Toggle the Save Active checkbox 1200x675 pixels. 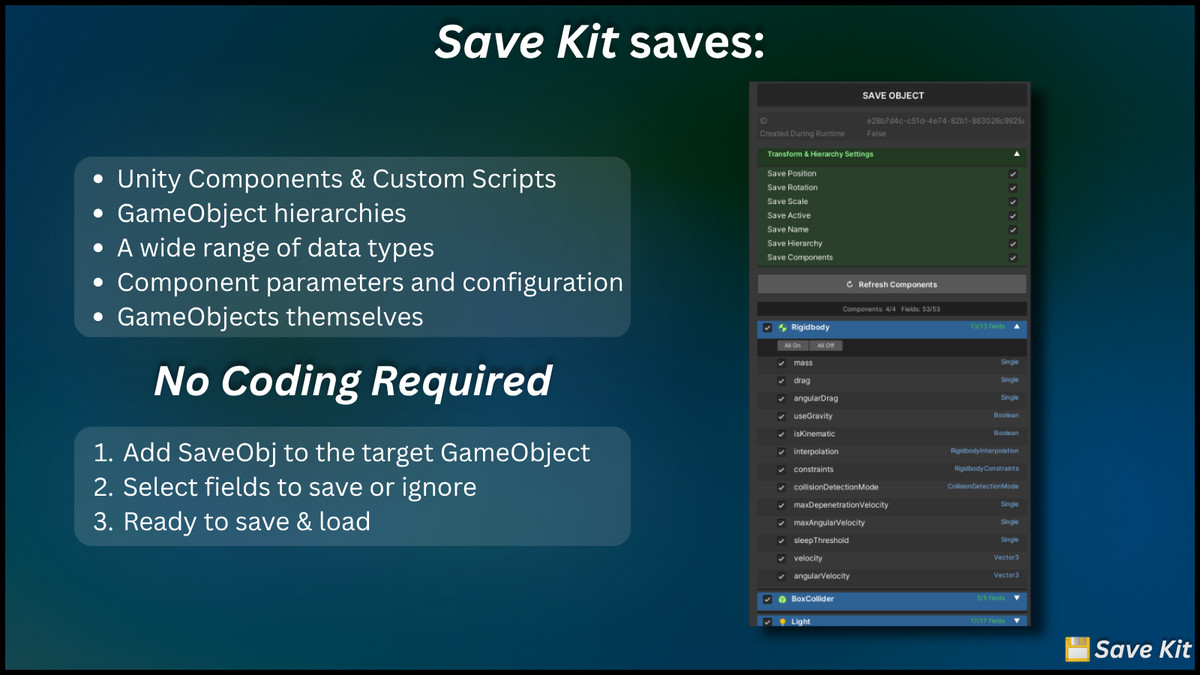[1013, 216]
